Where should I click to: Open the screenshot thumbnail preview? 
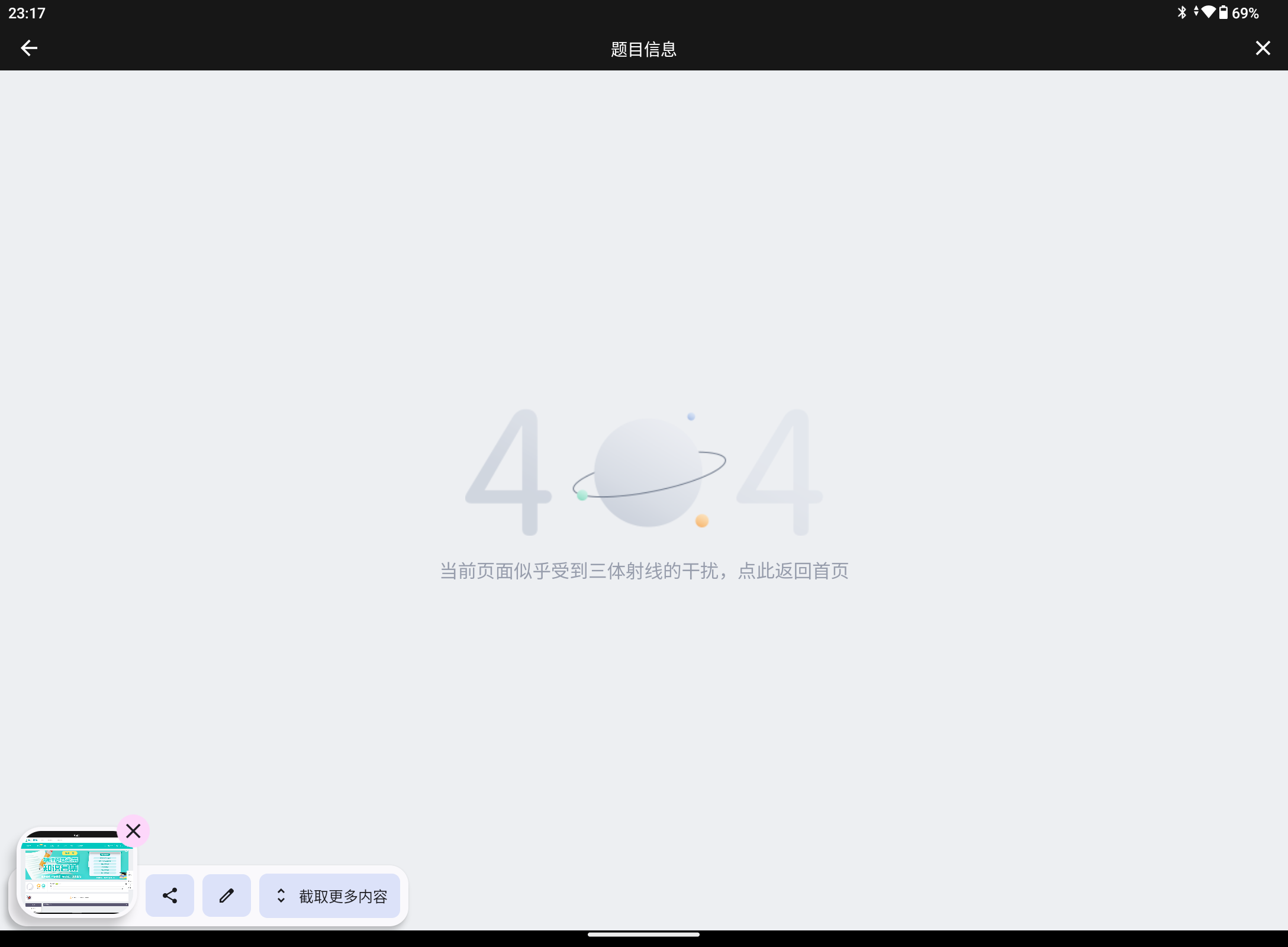[x=76, y=873]
